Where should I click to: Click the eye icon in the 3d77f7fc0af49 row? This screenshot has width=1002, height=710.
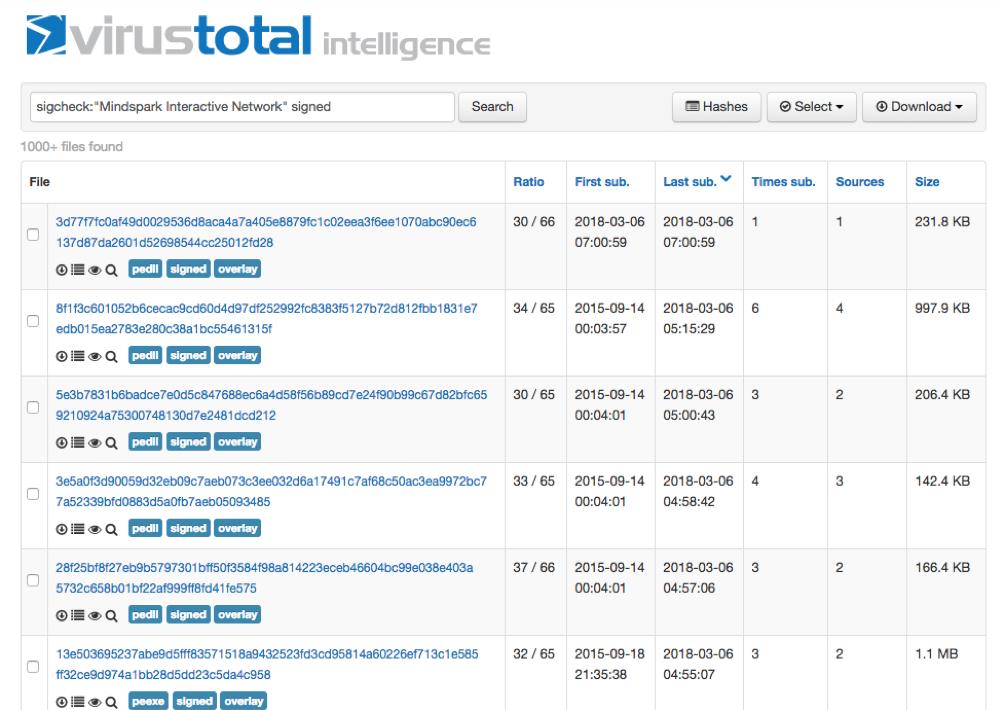click(x=95, y=270)
